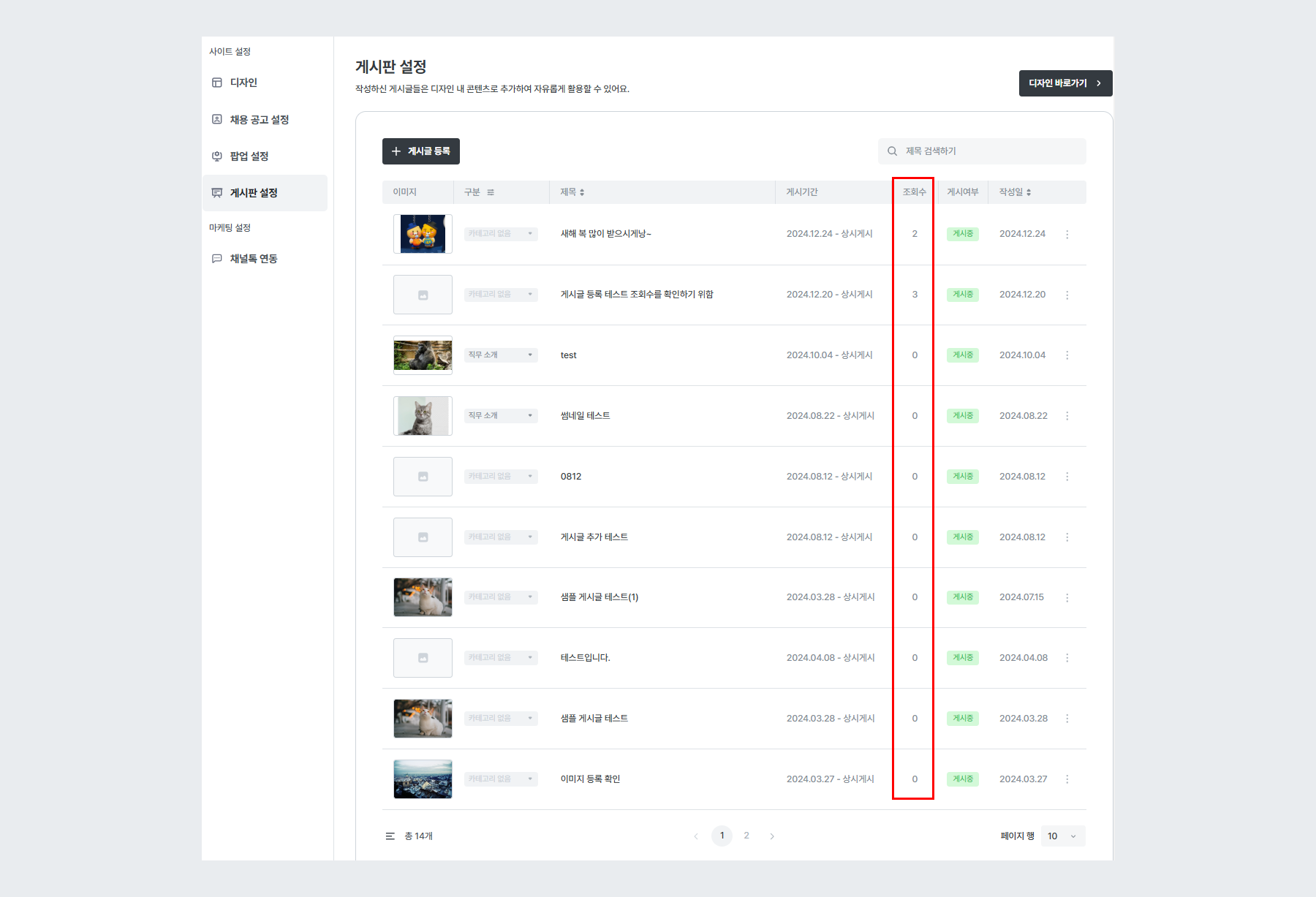
Task: Expand category dropdown for 샘플 게시글 테스트(1)
Action: (501, 597)
